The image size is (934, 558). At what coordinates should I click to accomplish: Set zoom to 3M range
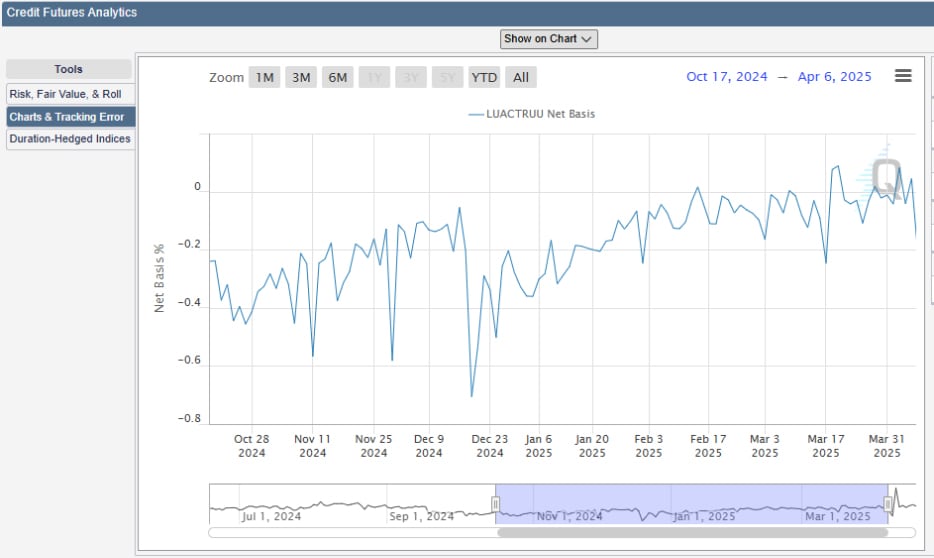pyautogui.click(x=301, y=77)
